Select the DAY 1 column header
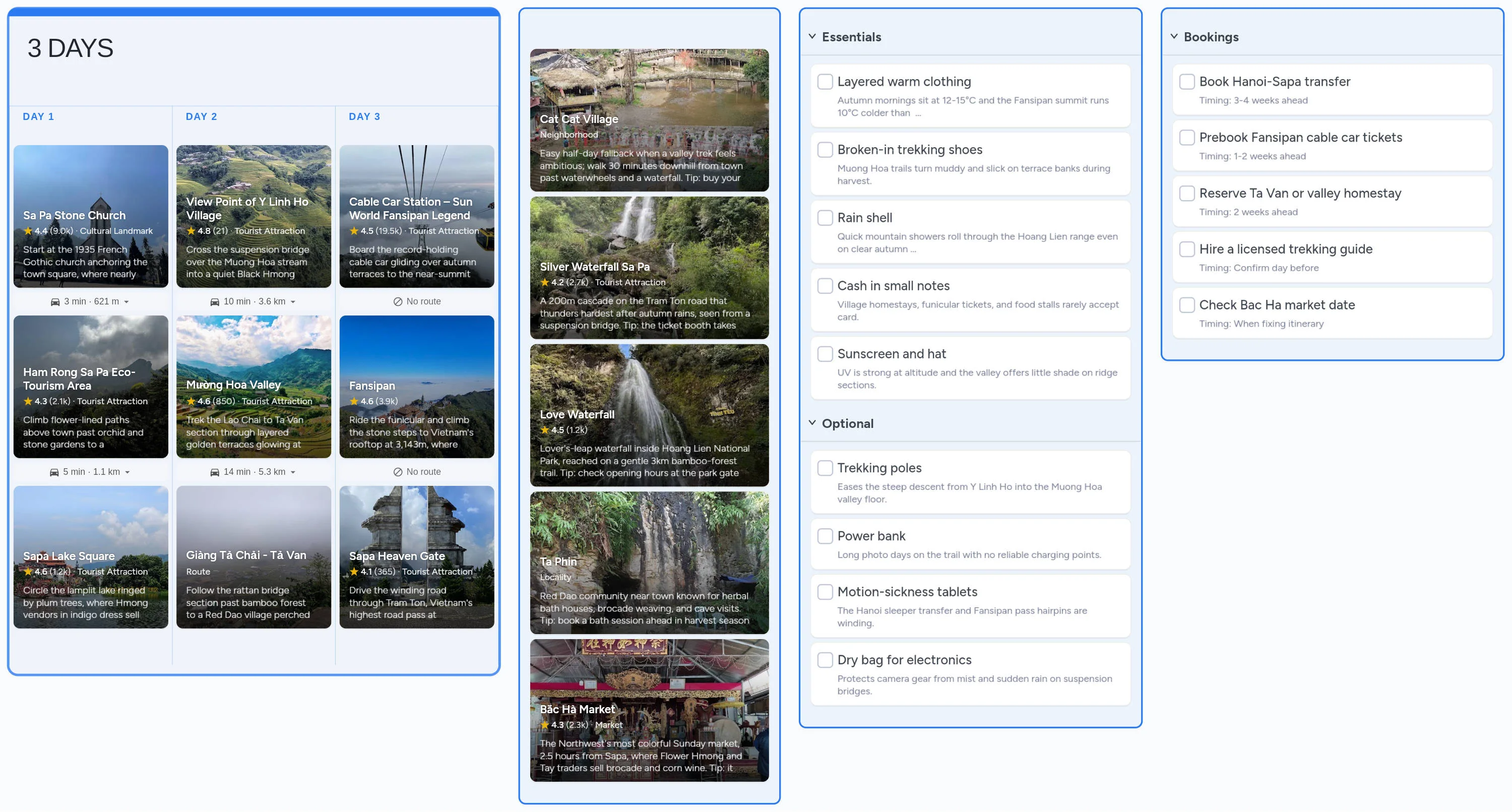This screenshot has height=812, width=1512. click(x=38, y=117)
